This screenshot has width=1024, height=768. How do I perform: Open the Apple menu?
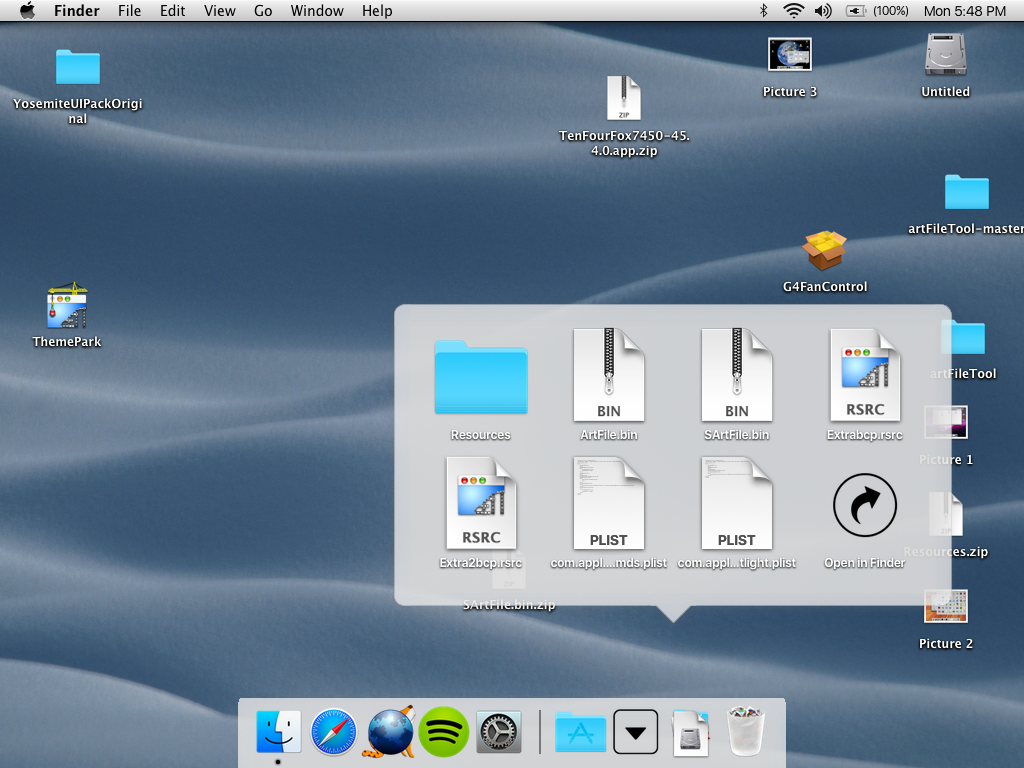click(x=27, y=10)
